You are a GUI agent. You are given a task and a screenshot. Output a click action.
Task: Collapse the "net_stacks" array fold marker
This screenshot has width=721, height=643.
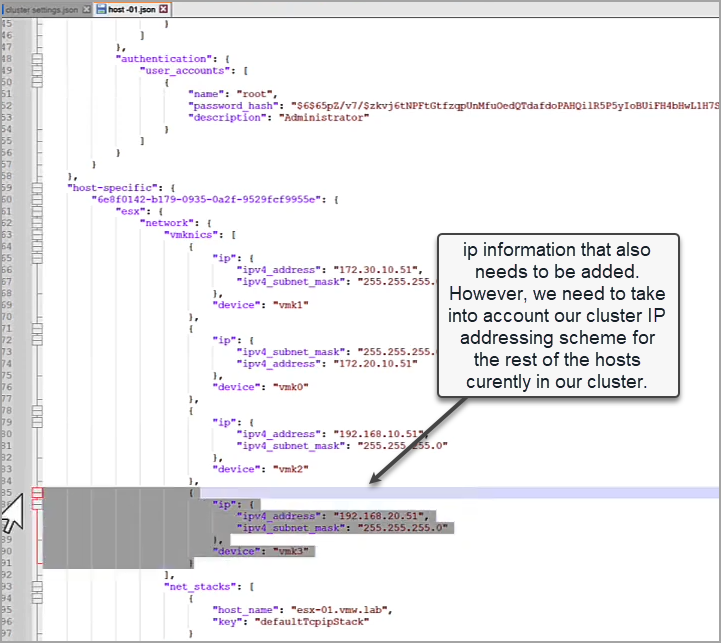click(x=37, y=586)
